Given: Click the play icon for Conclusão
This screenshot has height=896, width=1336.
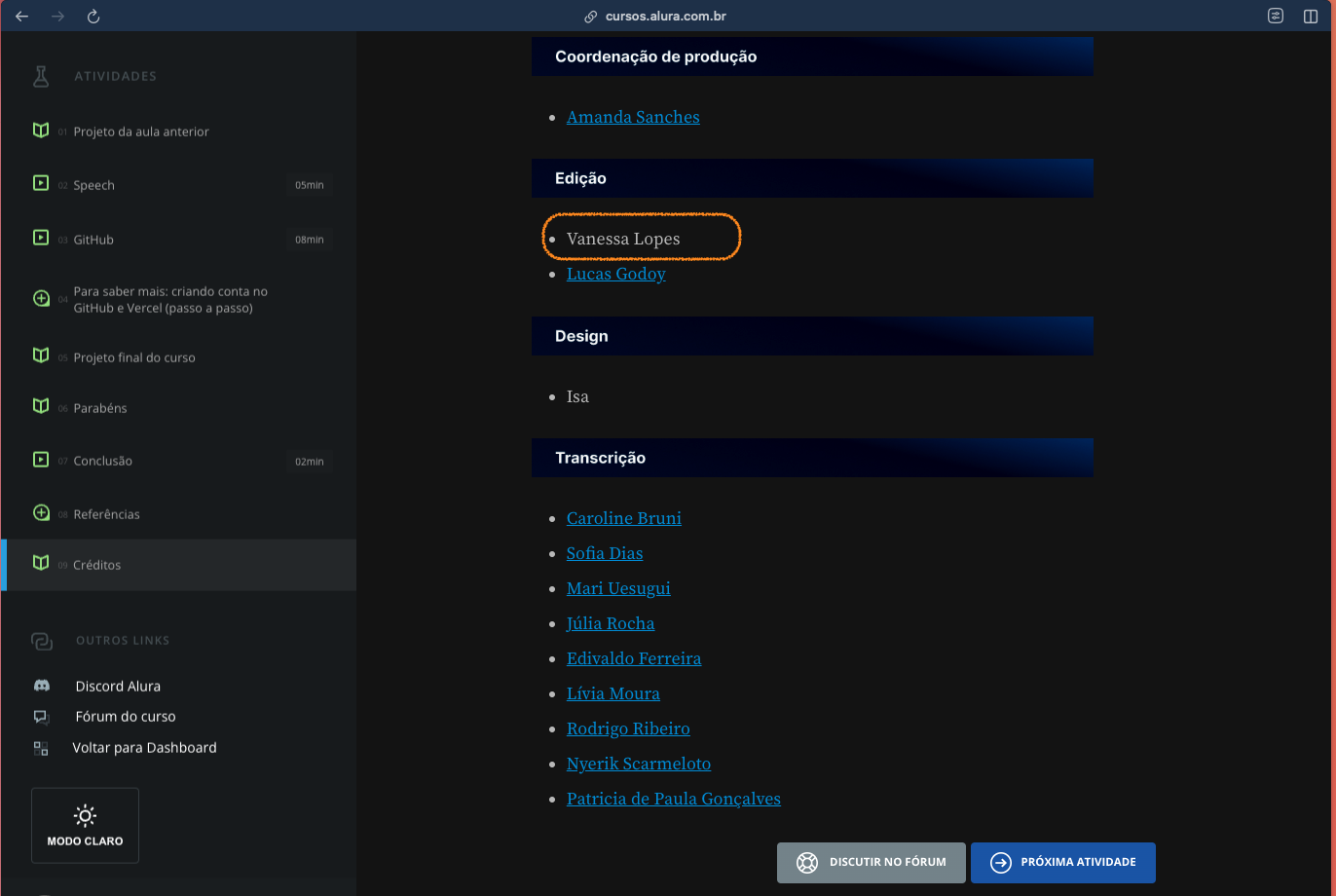Looking at the screenshot, I should click(41, 459).
